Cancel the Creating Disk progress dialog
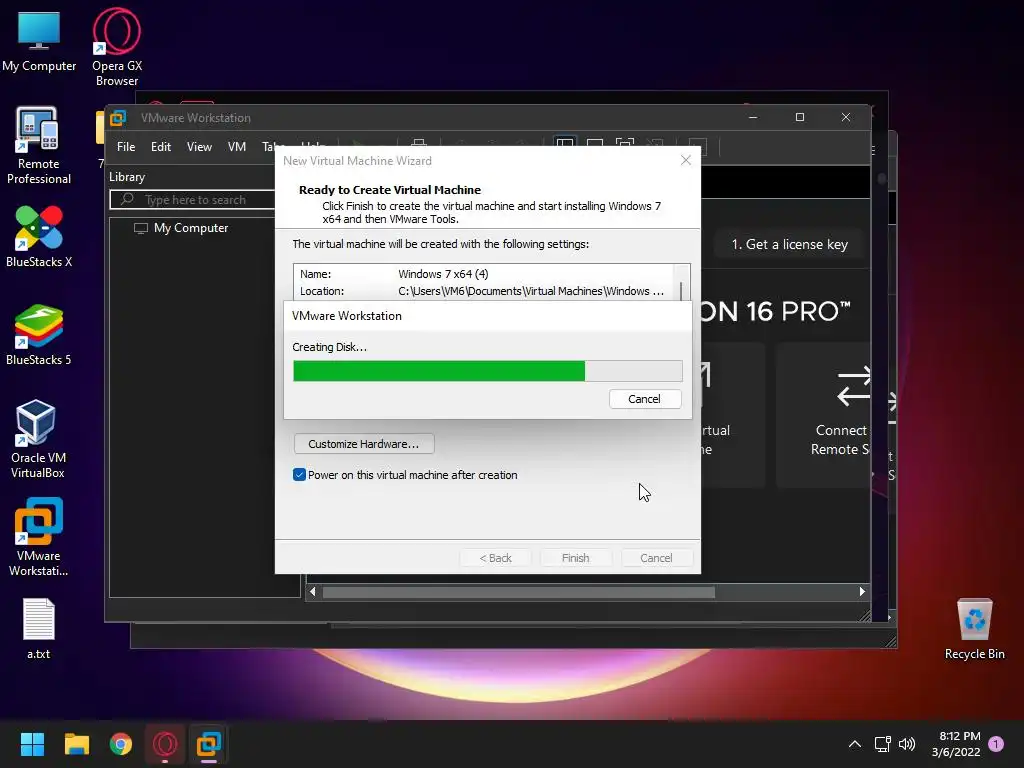 click(x=645, y=399)
